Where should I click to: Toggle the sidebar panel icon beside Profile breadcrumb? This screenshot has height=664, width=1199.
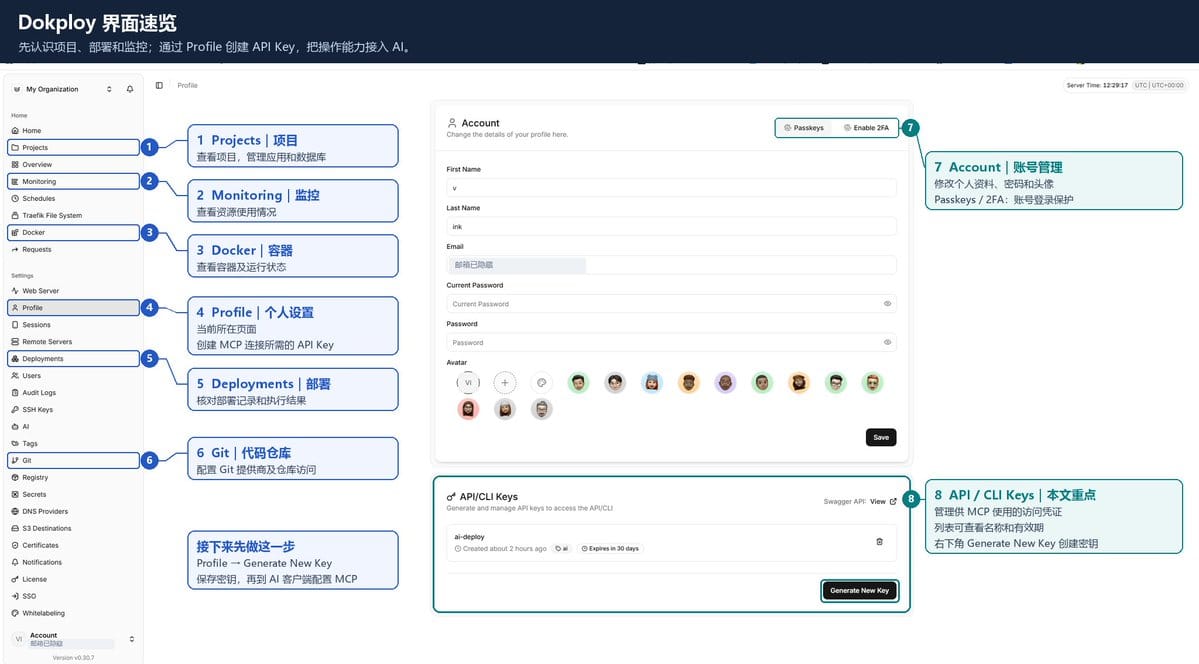tap(159, 86)
